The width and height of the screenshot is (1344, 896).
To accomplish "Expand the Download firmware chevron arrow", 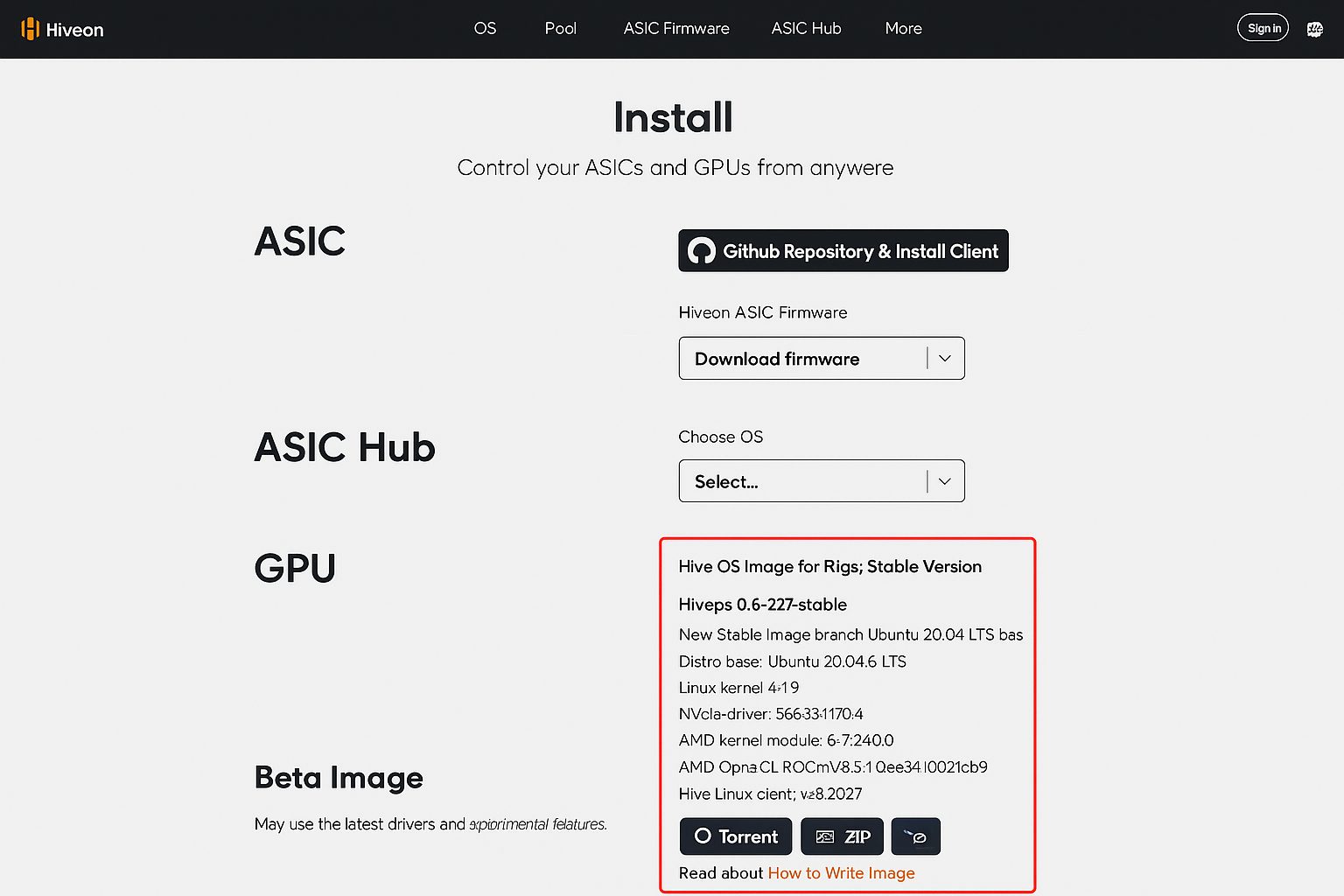I will tap(945, 358).
